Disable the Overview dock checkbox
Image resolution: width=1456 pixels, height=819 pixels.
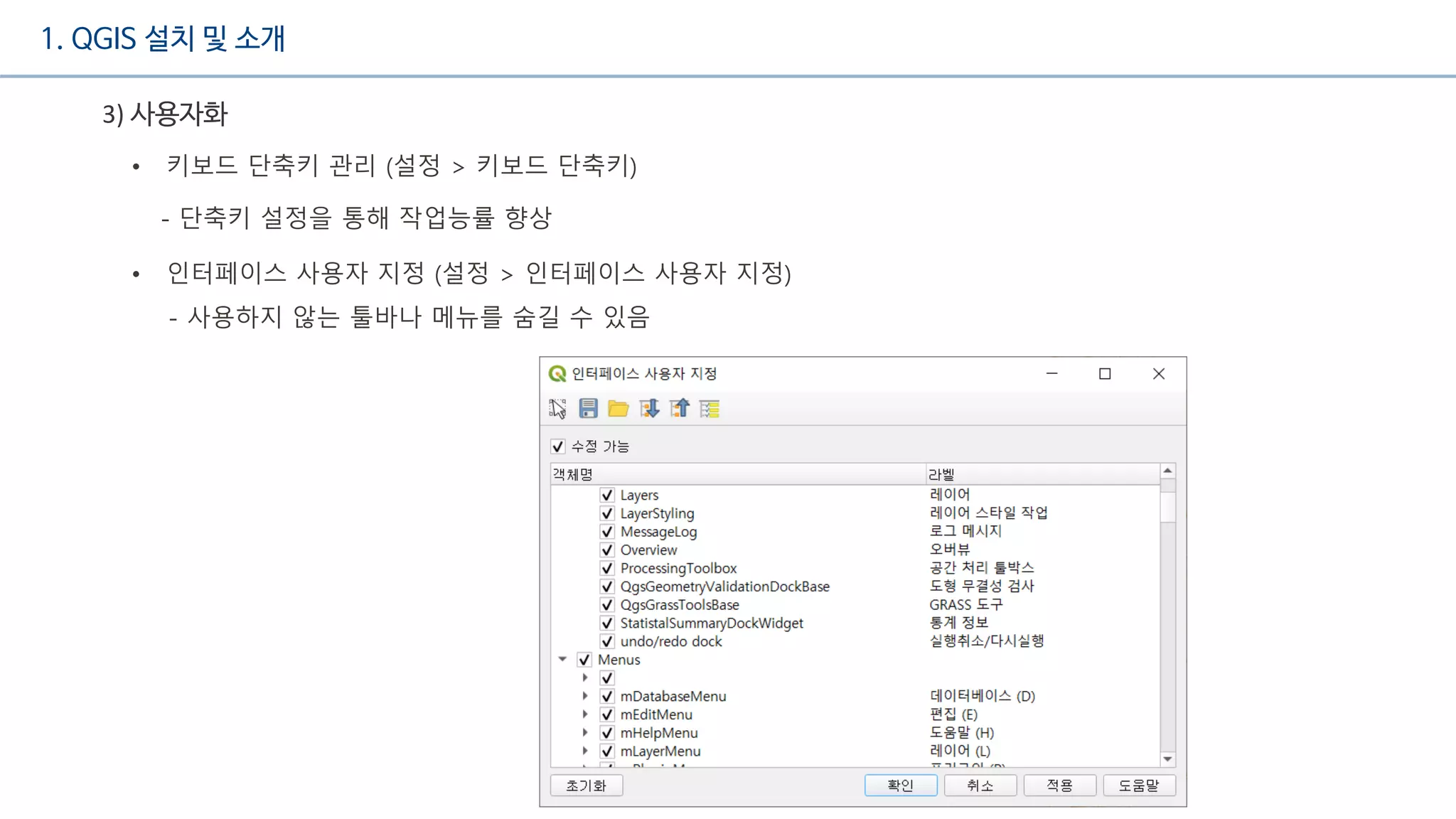pyautogui.click(x=607, y=550)
